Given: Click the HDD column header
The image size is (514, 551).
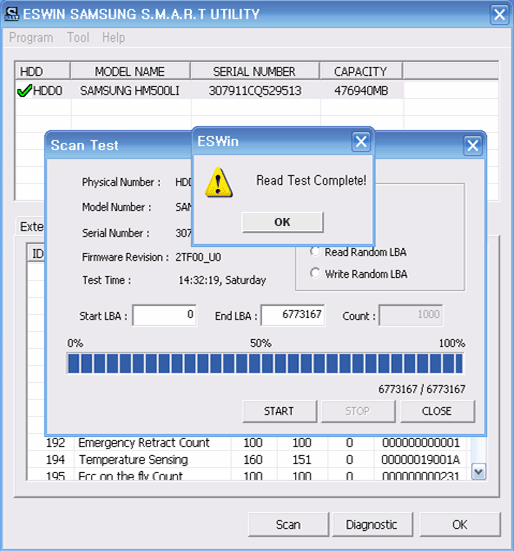Looking at the screenshot, I should point(43,72).
